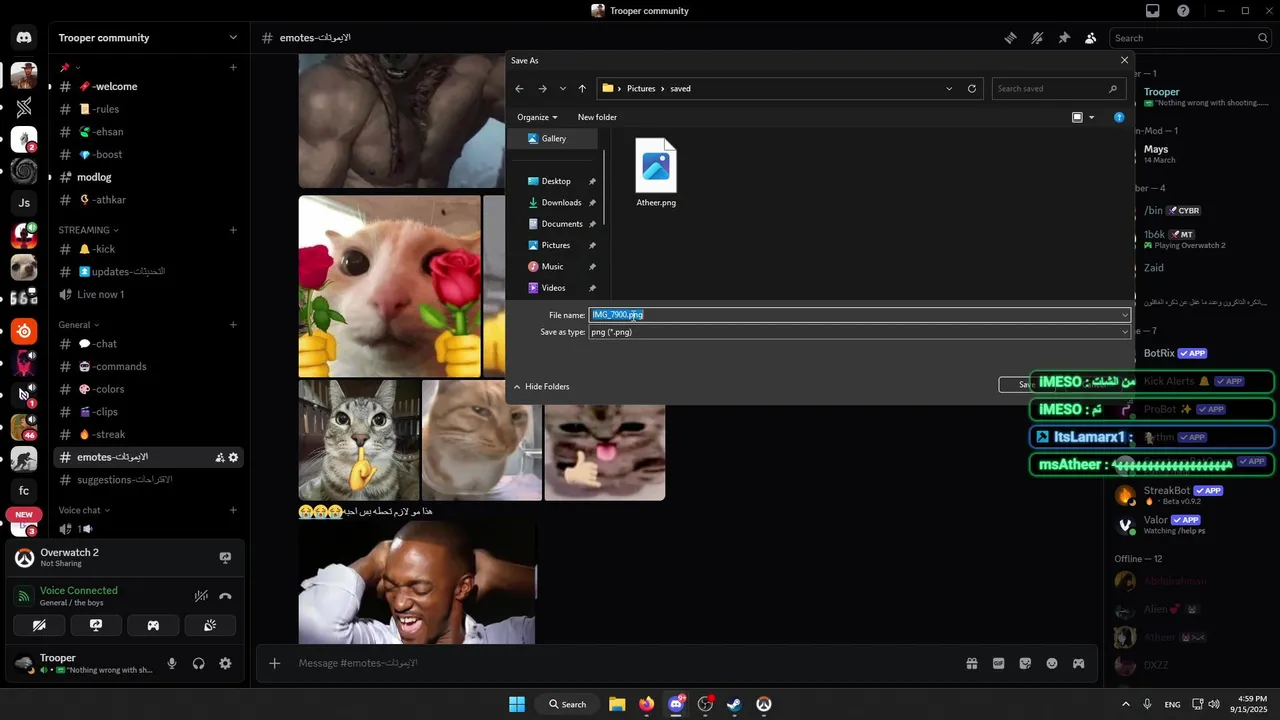Image resolution: width=1280 pixels, height=720 pixels.
Task: Open File name history dropdown arrow
Action: coord(1125,315)
